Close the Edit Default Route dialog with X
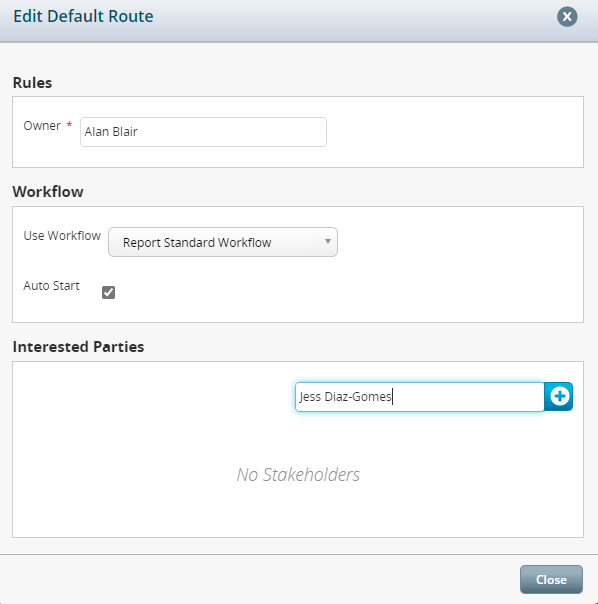This screenshot has height=604, width=598. click(567, 17)
